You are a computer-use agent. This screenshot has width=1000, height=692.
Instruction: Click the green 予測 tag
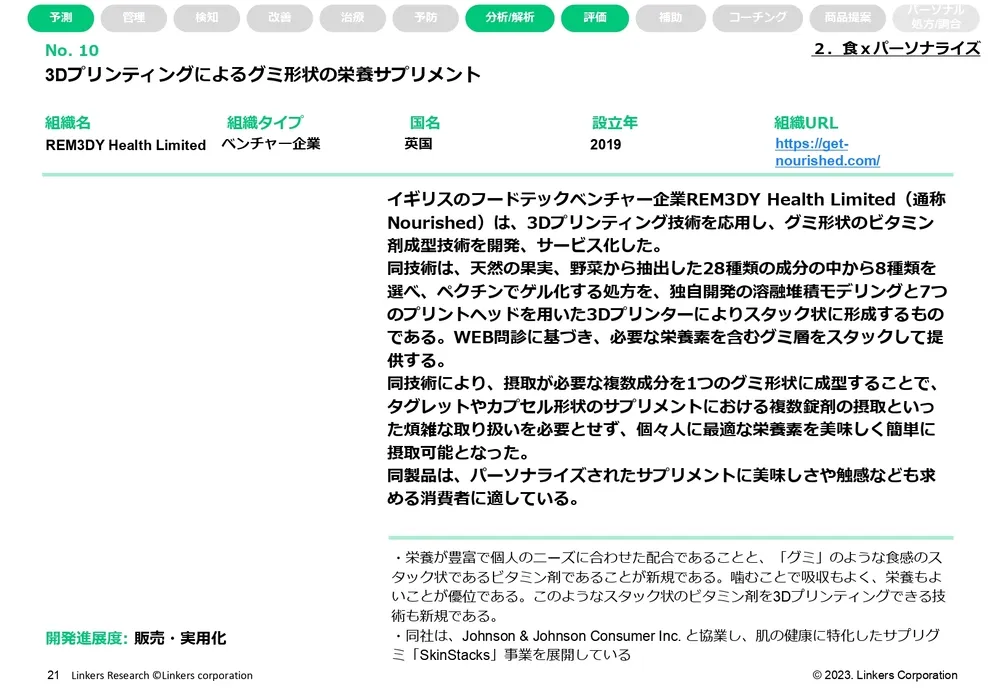[61, 18]
